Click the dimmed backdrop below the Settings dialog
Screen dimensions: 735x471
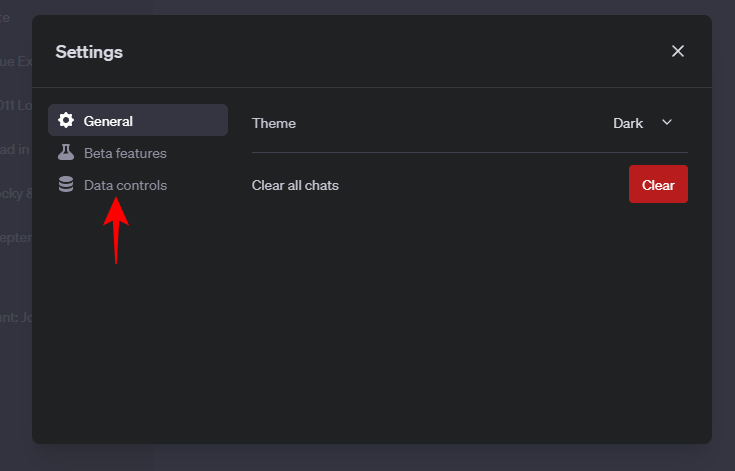[x=370, y=458]
